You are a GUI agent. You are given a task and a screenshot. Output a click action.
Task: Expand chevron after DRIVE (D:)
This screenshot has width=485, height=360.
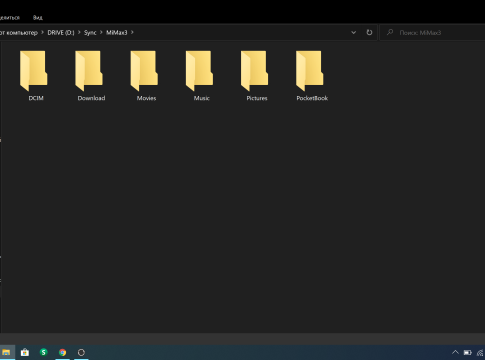point(79,32)
